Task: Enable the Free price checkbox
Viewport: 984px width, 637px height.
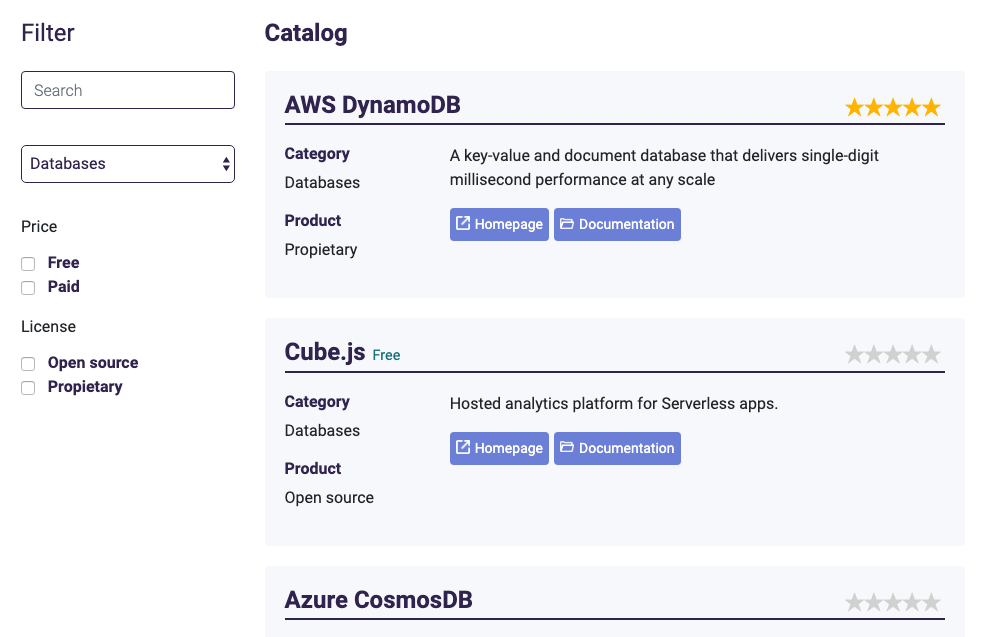Action: [x=28, y=264]
